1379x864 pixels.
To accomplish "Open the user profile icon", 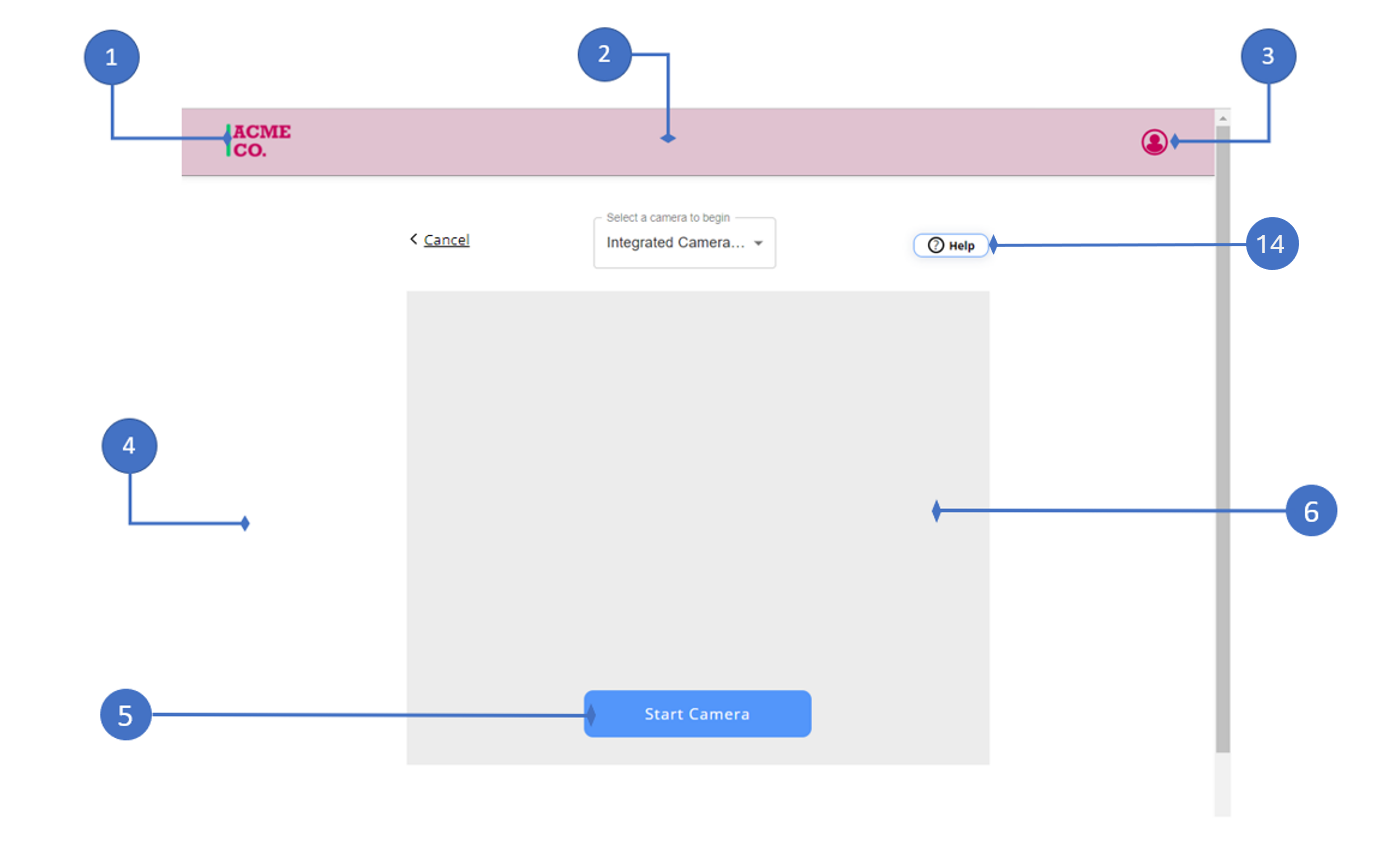I will coord(1153,142).
